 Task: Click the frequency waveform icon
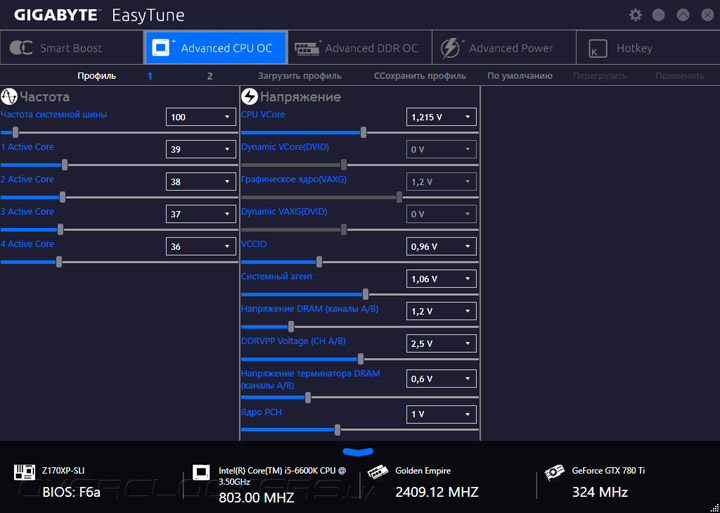pos(9,97)
